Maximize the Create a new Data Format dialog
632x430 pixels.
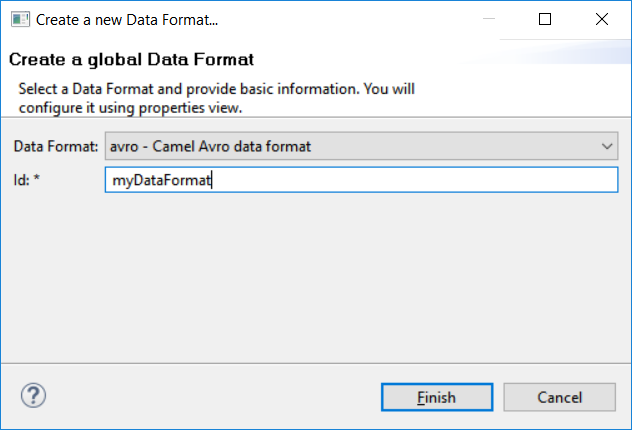[x=545, y=19]
